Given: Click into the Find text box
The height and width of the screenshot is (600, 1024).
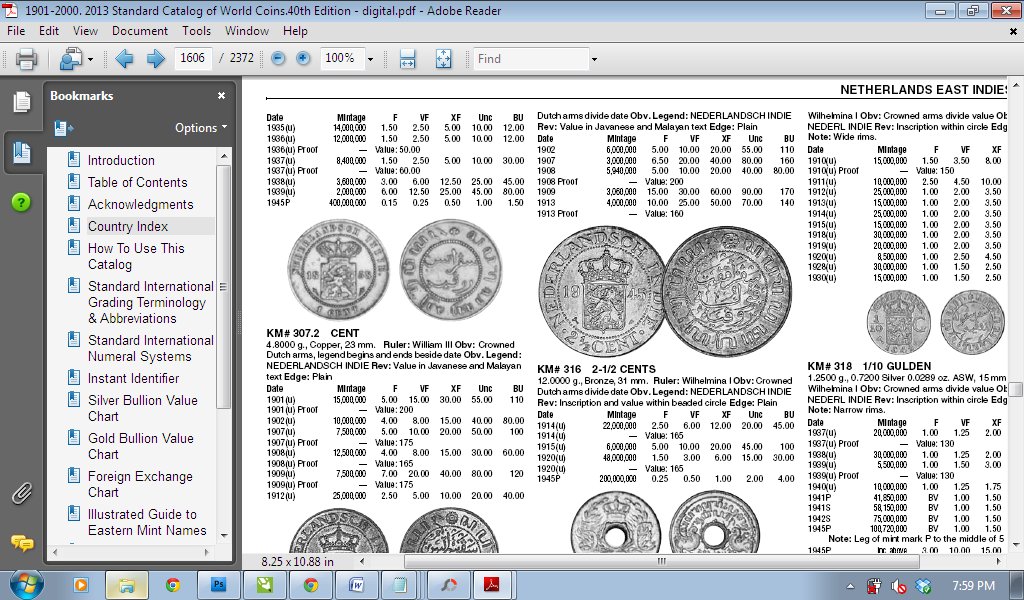Looking at the screenshot, I should point(531,59).
